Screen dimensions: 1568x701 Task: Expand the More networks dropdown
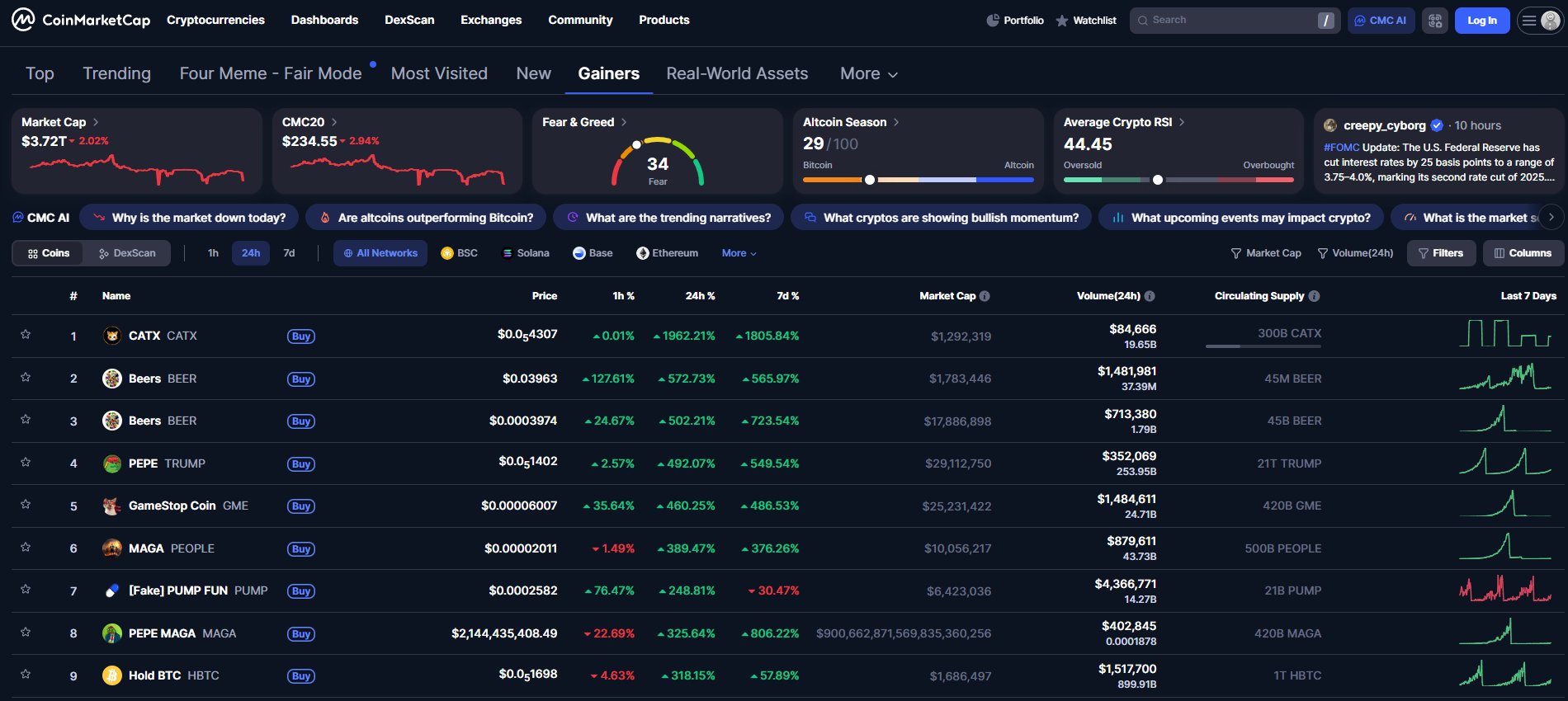[739, 253]
